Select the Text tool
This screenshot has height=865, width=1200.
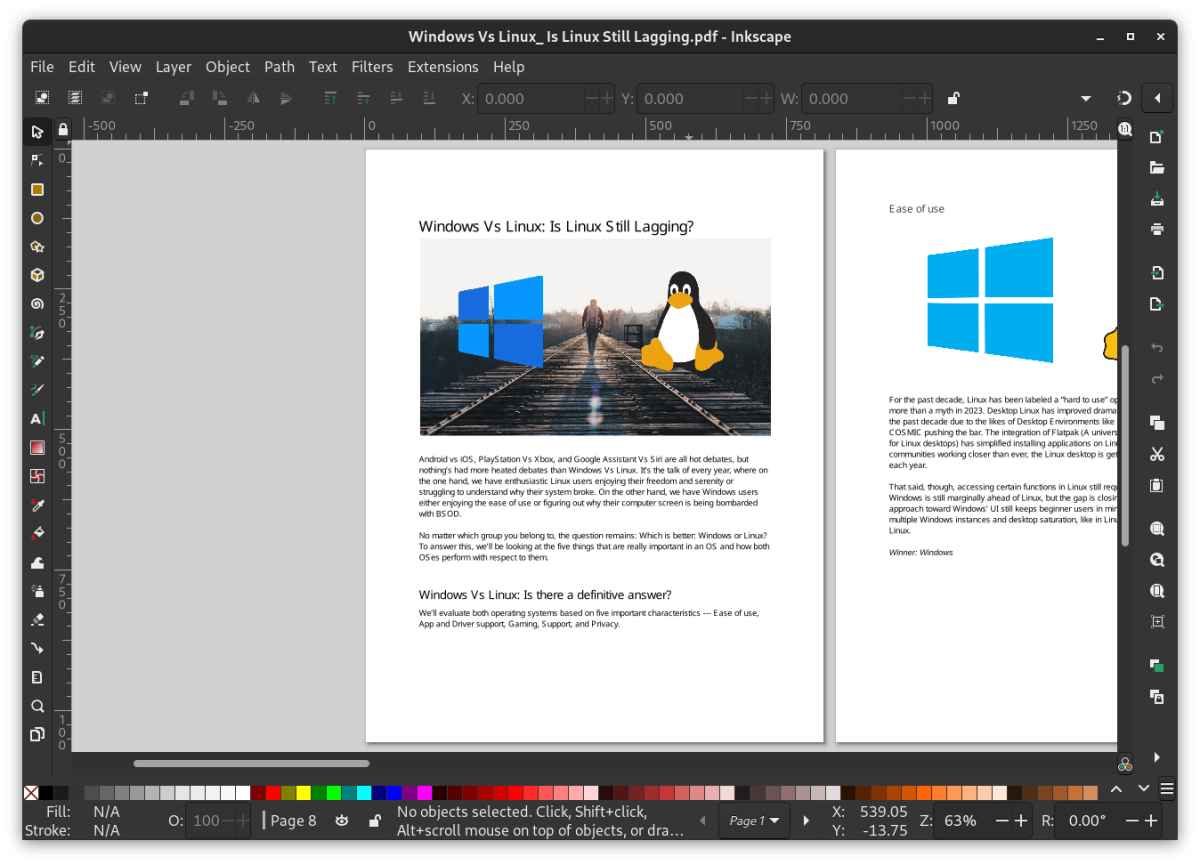[37, 418]
